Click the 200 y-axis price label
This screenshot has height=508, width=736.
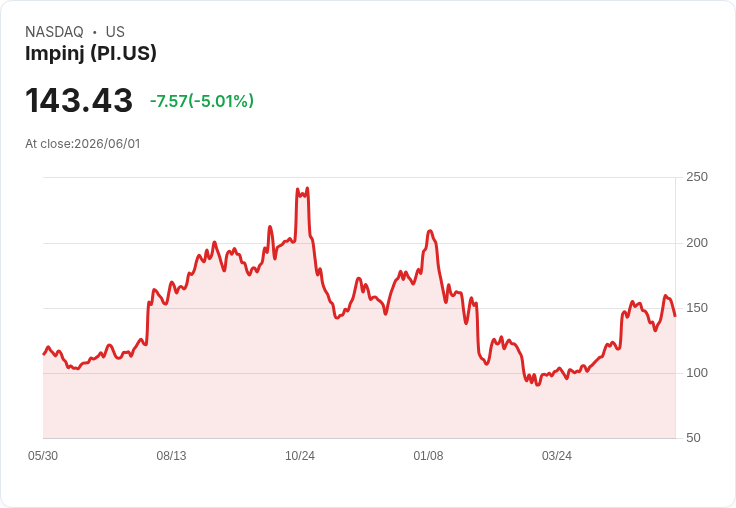[x=697, y=243]
